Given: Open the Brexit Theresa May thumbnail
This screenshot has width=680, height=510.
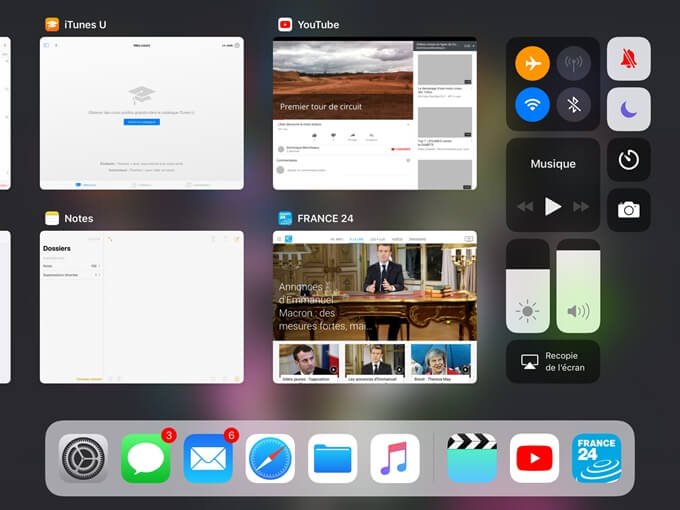Looking at the screenshot, I should (x=441, y=360).
